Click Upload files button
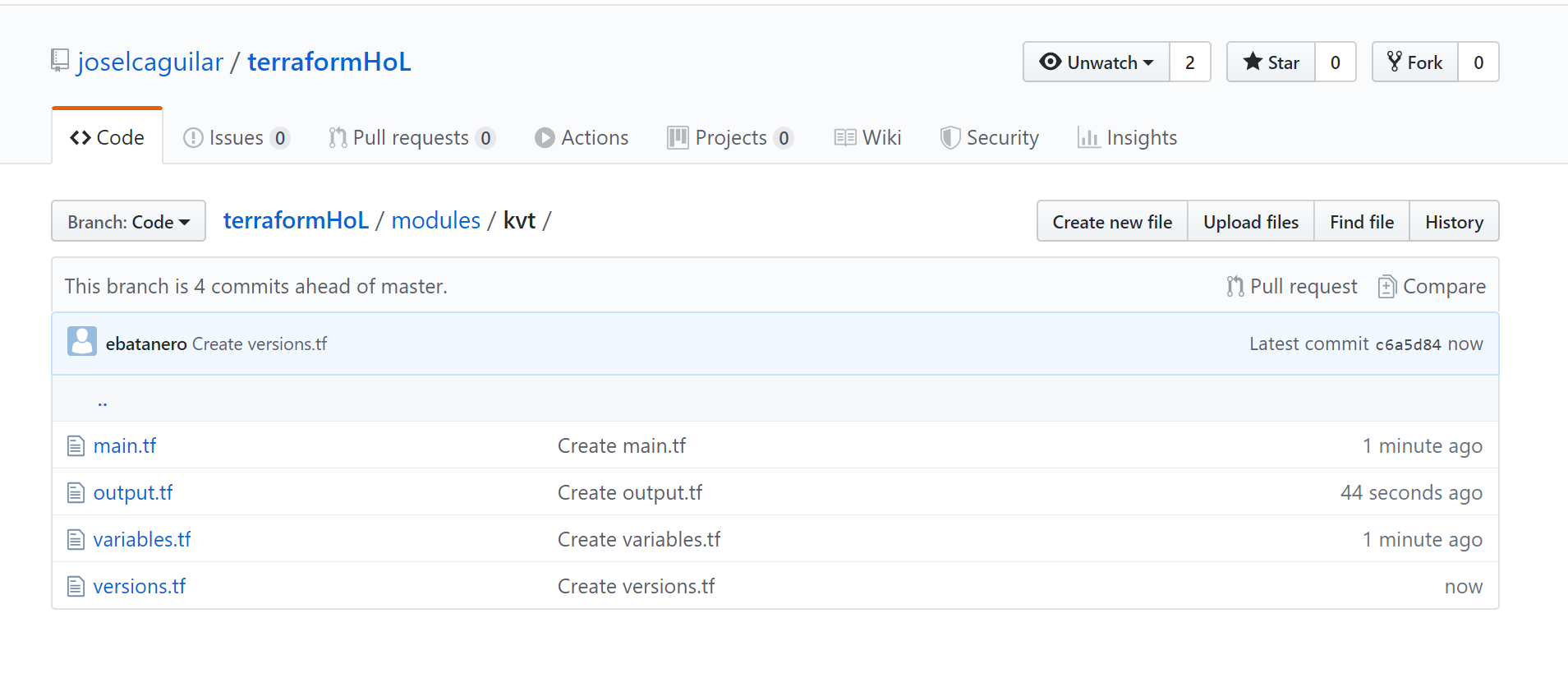Viewport: 1568px width, 678px height. (x=1251, y=221)
